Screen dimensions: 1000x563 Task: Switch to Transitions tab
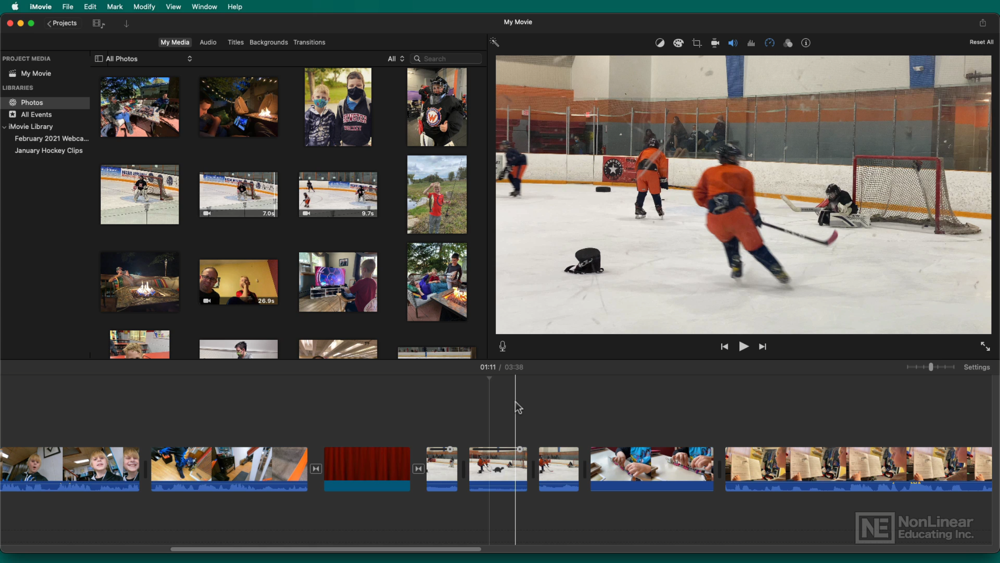tap(309, 42)
